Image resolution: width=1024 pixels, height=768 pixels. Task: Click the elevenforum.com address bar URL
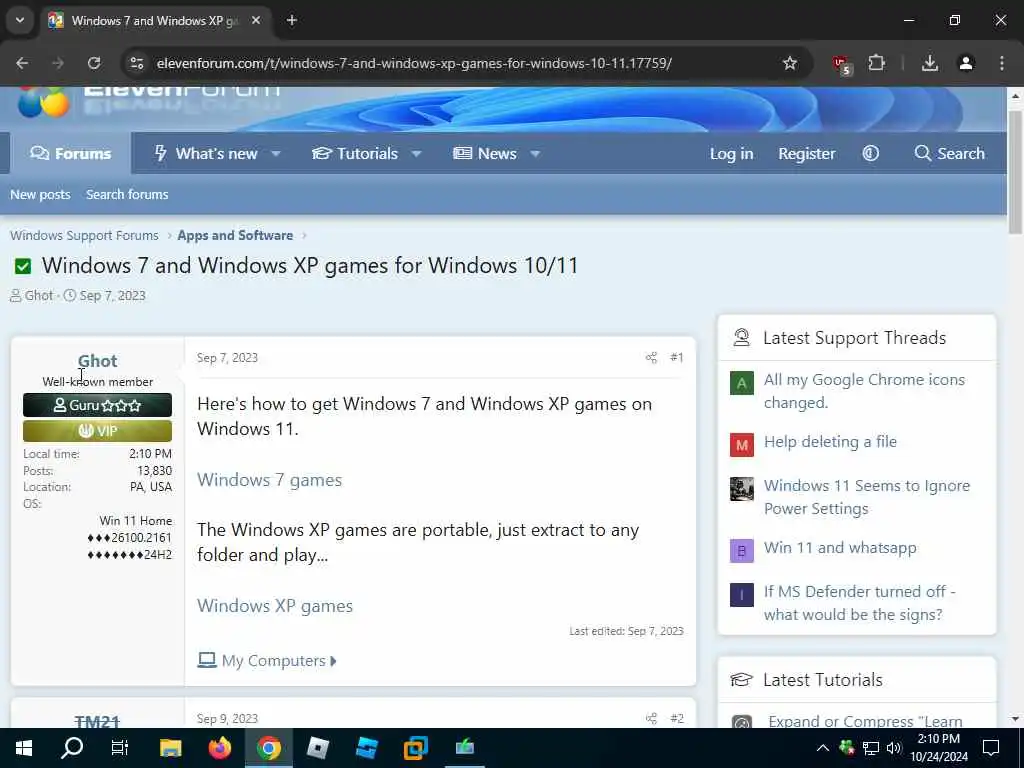pos(414,63)
